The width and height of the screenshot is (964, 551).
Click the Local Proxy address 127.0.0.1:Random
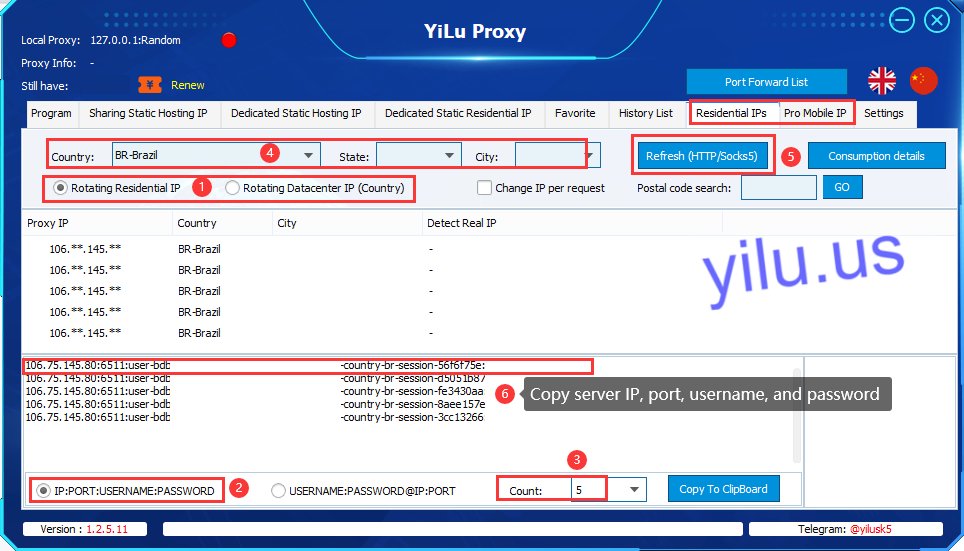[135, 40]
